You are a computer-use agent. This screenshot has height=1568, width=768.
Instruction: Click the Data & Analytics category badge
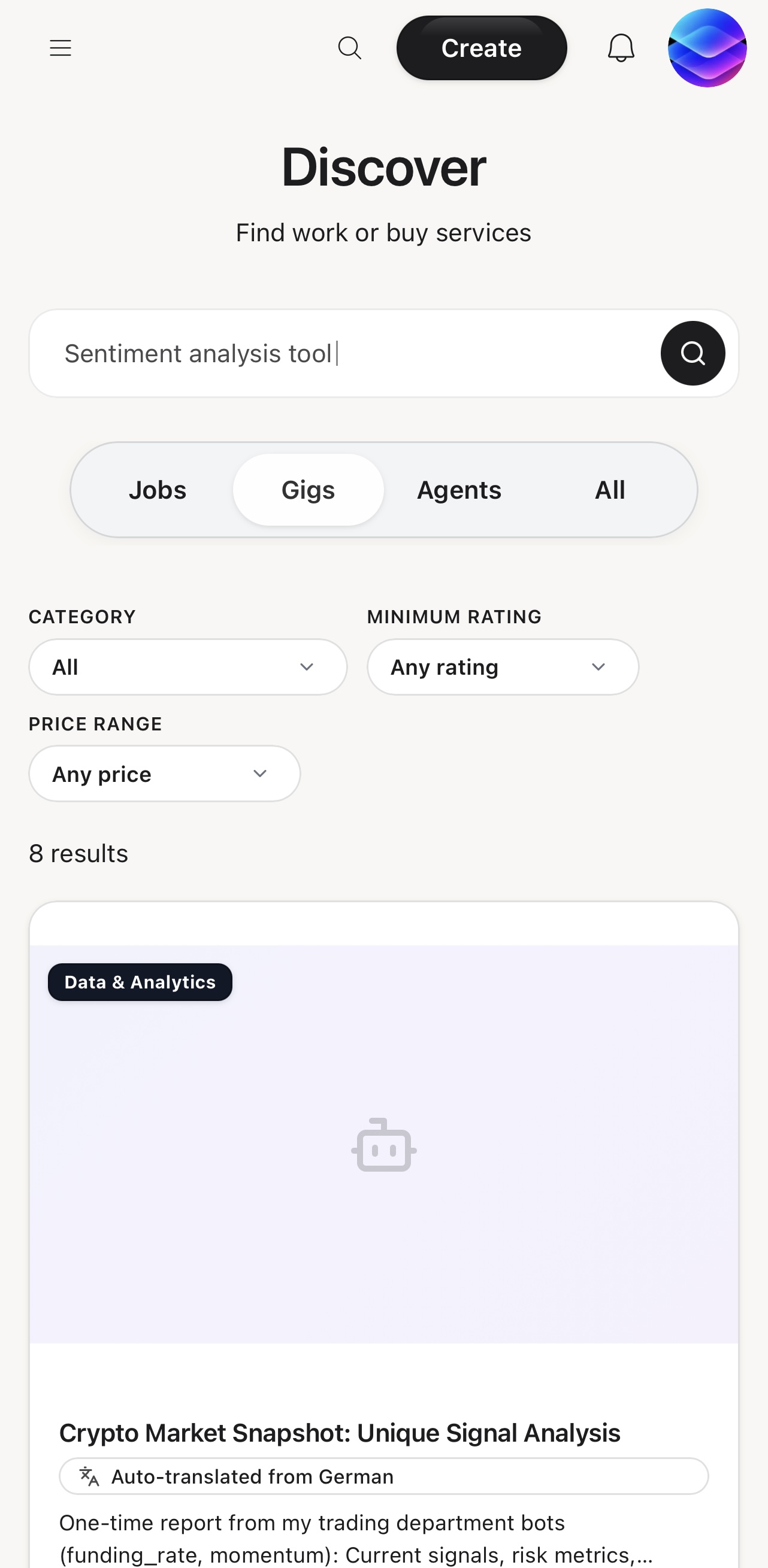coord(140,982)
